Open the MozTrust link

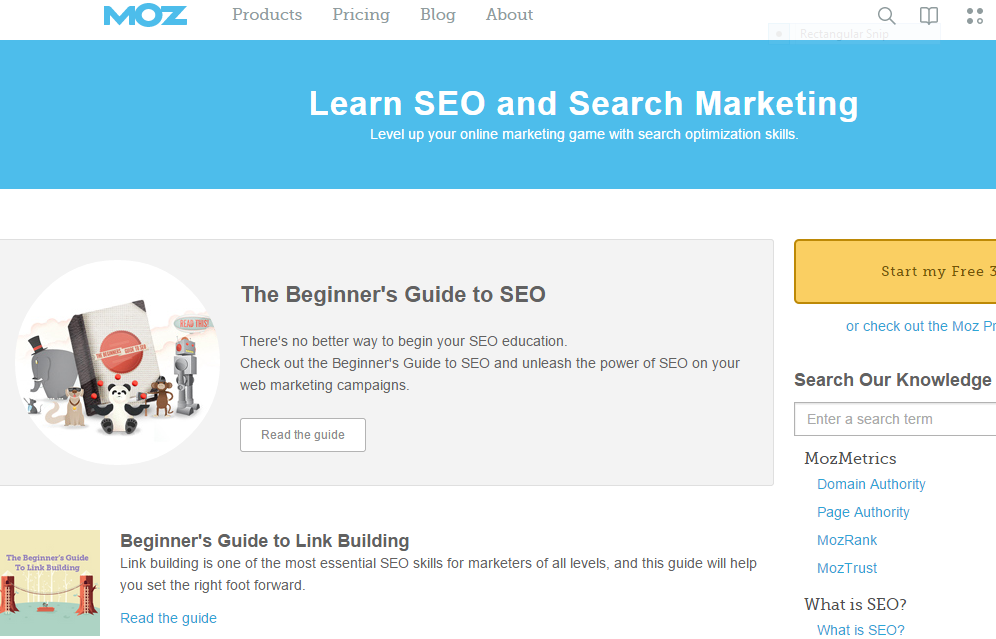847,568
